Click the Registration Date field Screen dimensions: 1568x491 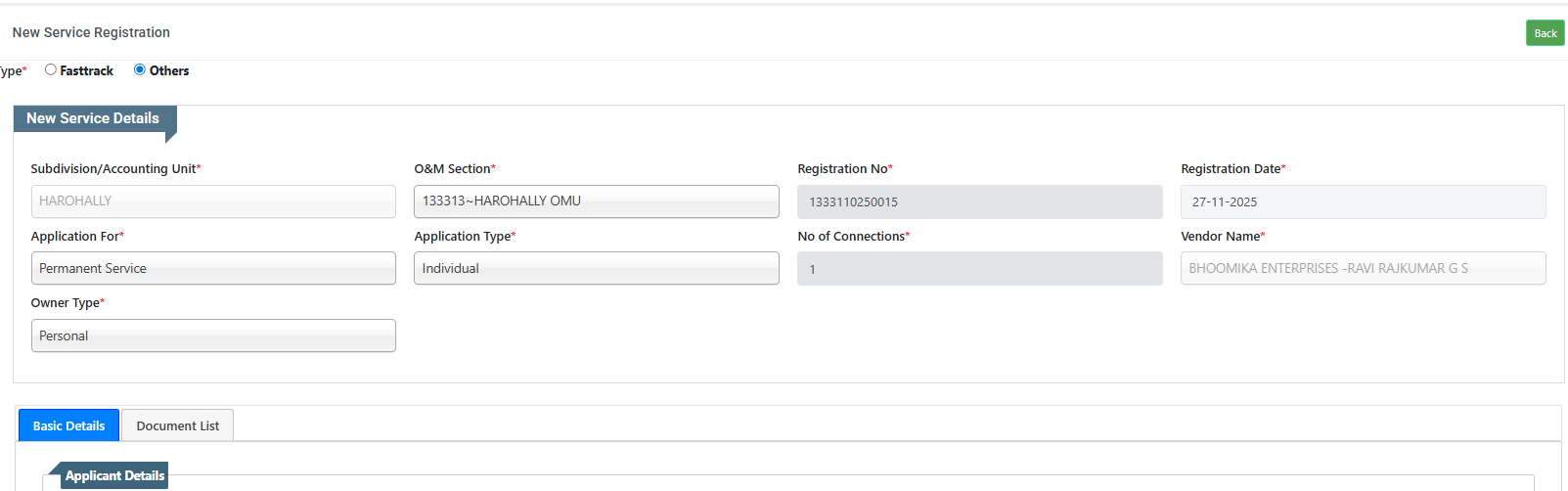(x=1363, y=201)
